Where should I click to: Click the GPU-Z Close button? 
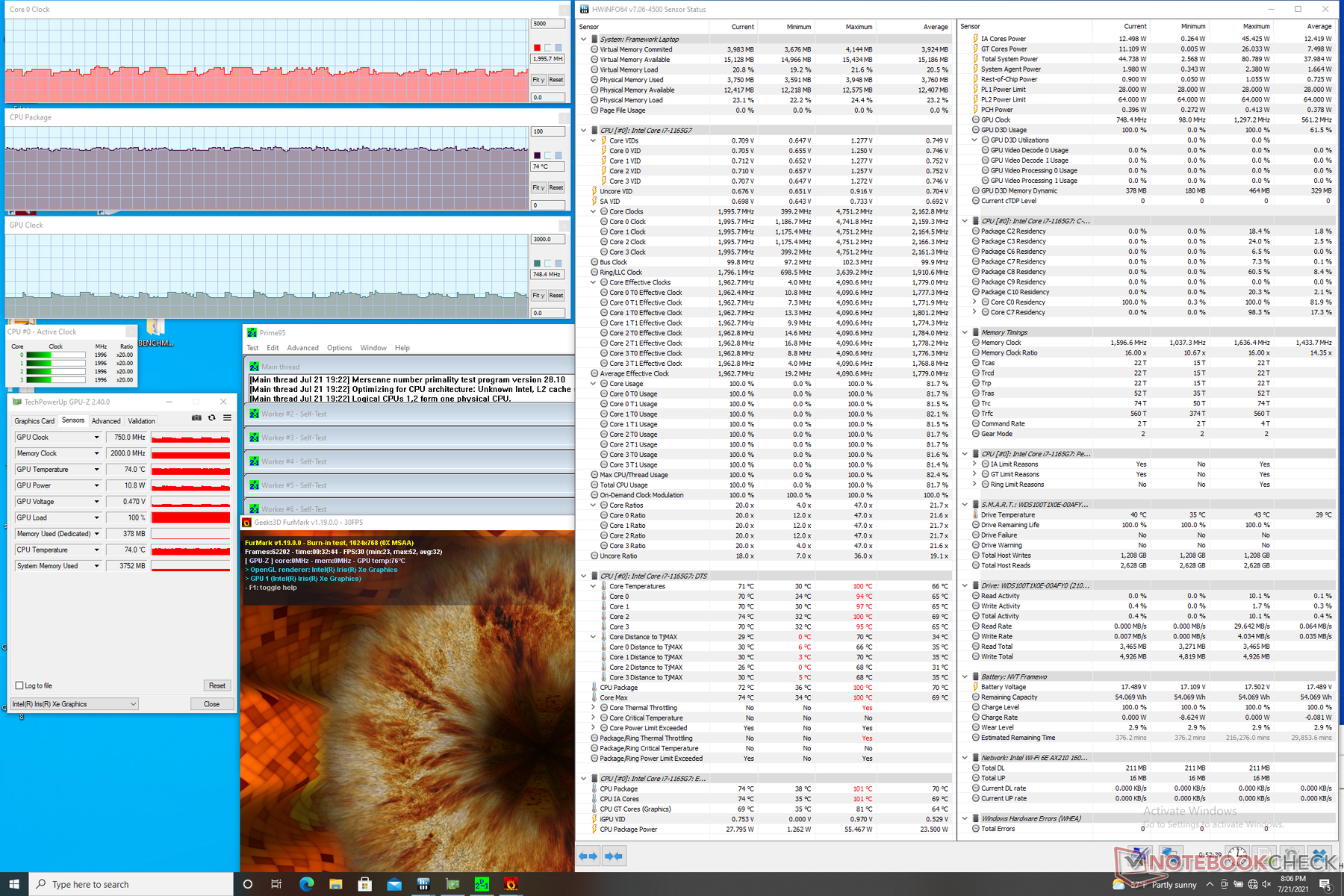[212, 704]
